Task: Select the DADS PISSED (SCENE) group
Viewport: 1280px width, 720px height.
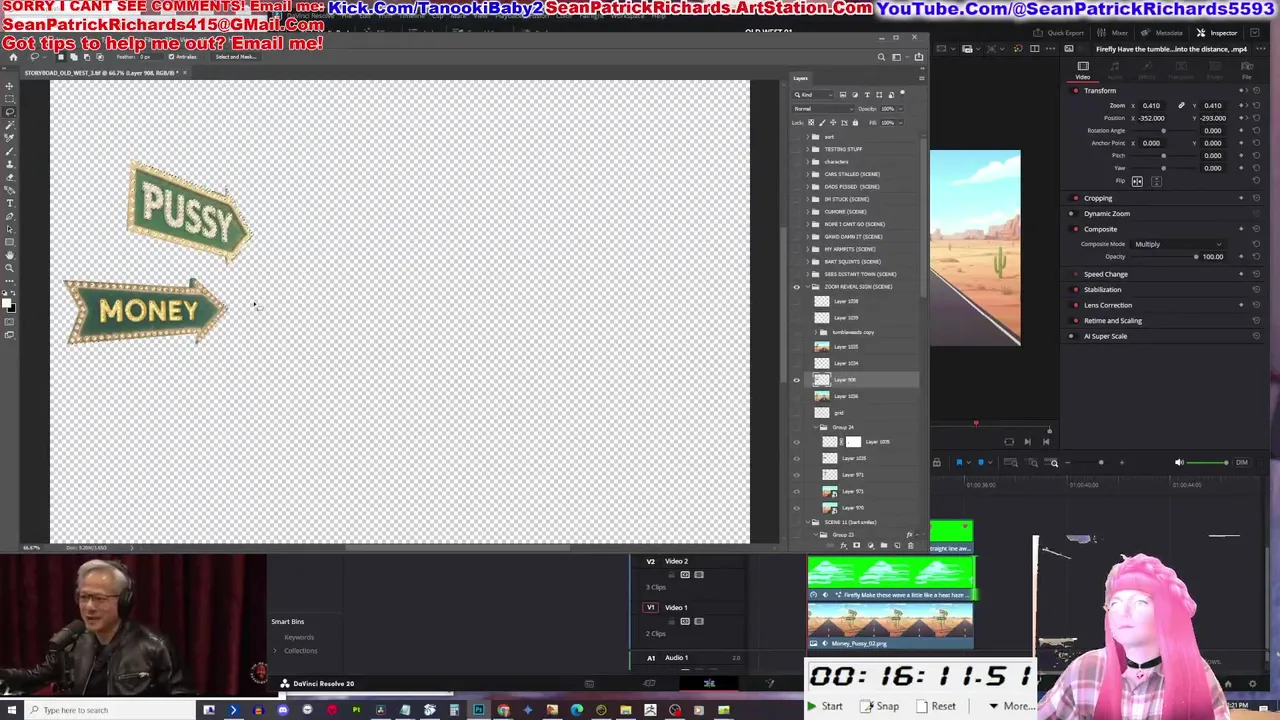Action: [x=852, y=187]
